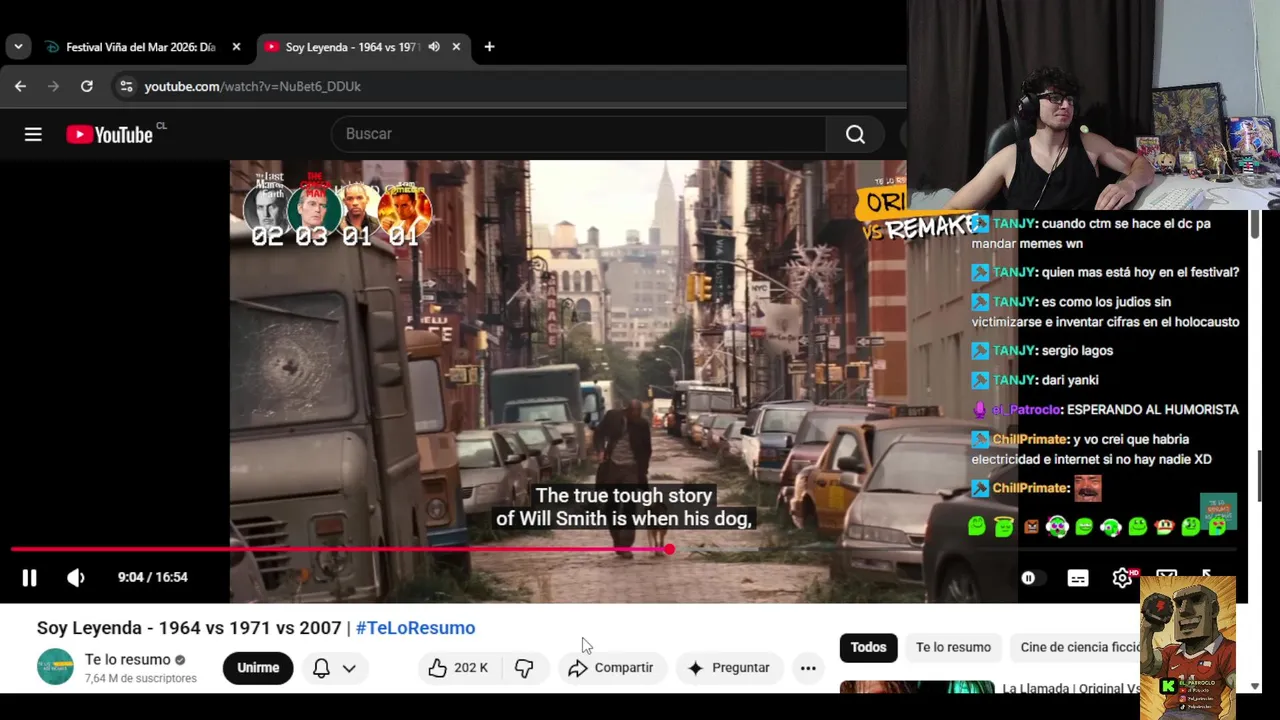Open the tab search dropdown arrow

pyautogui.click(x=18, y=47)
